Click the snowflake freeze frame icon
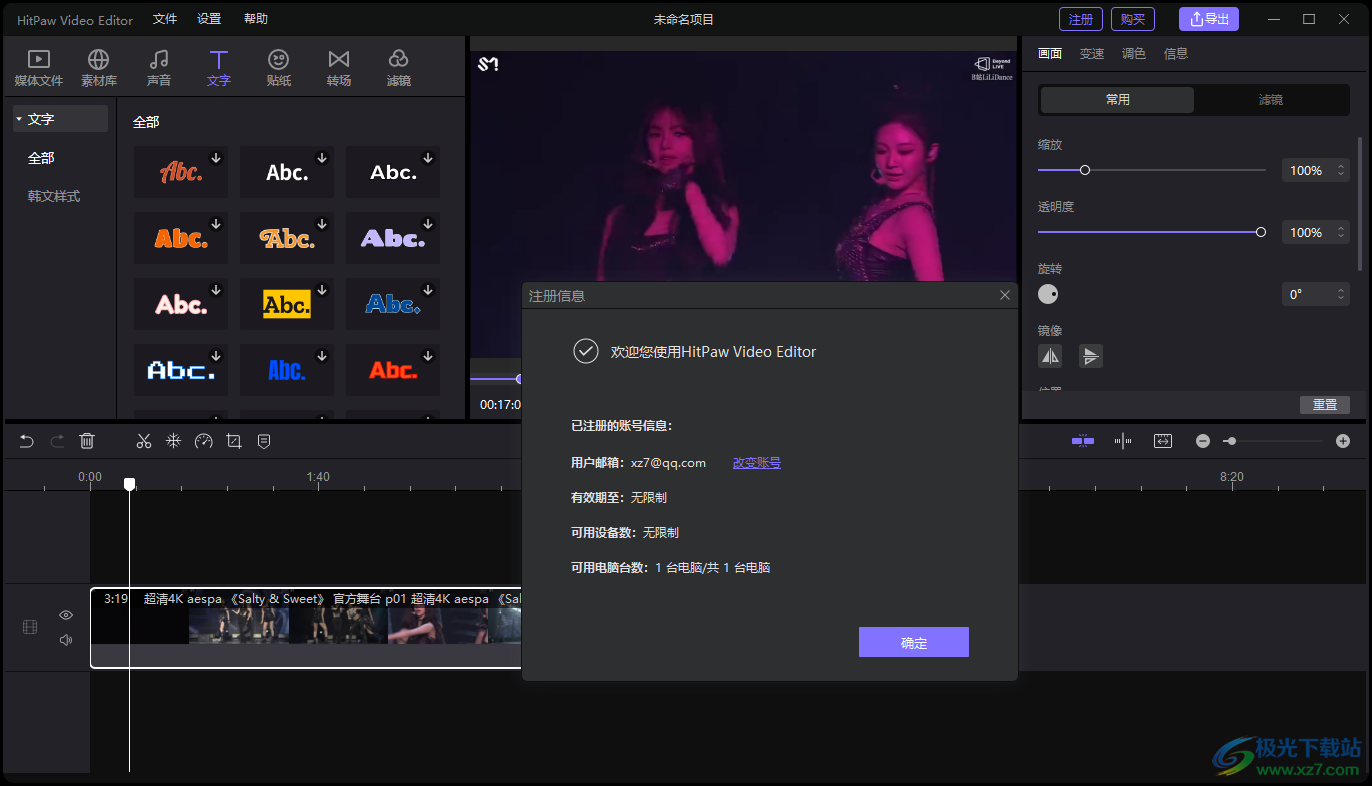The image size is (1372, 786). [174, 441]
